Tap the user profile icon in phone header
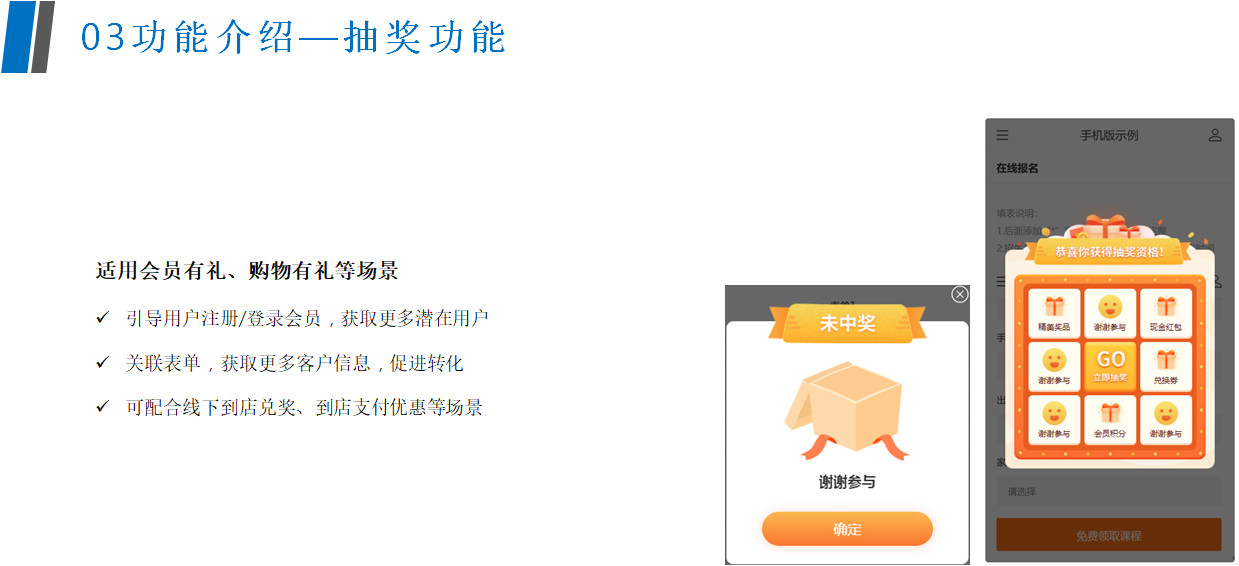 [1215, 135]
